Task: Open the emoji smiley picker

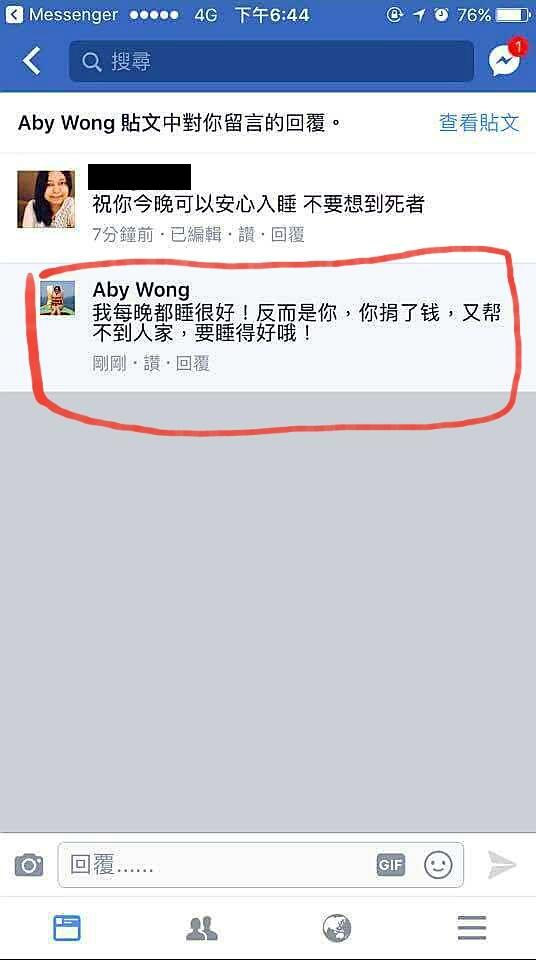Action: 439,865
